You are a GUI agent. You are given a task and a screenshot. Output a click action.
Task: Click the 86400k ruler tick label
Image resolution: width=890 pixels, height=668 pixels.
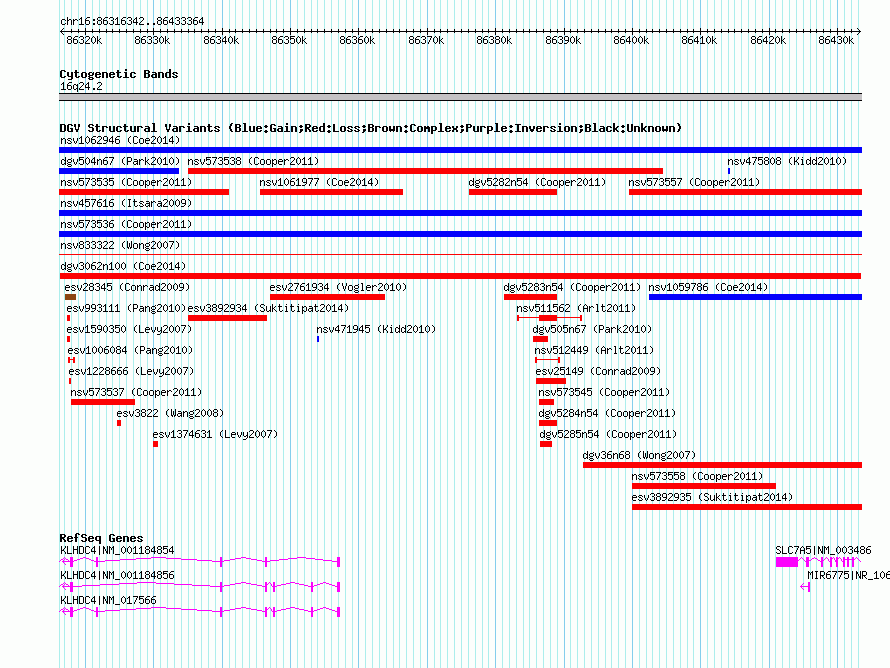(631, 40)
